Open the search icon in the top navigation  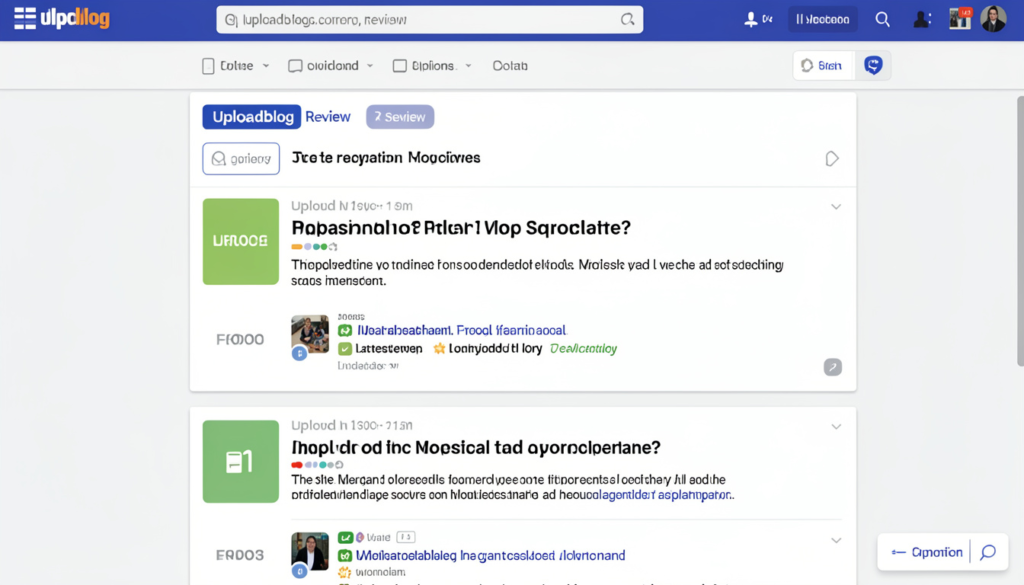tap(882, 18)
